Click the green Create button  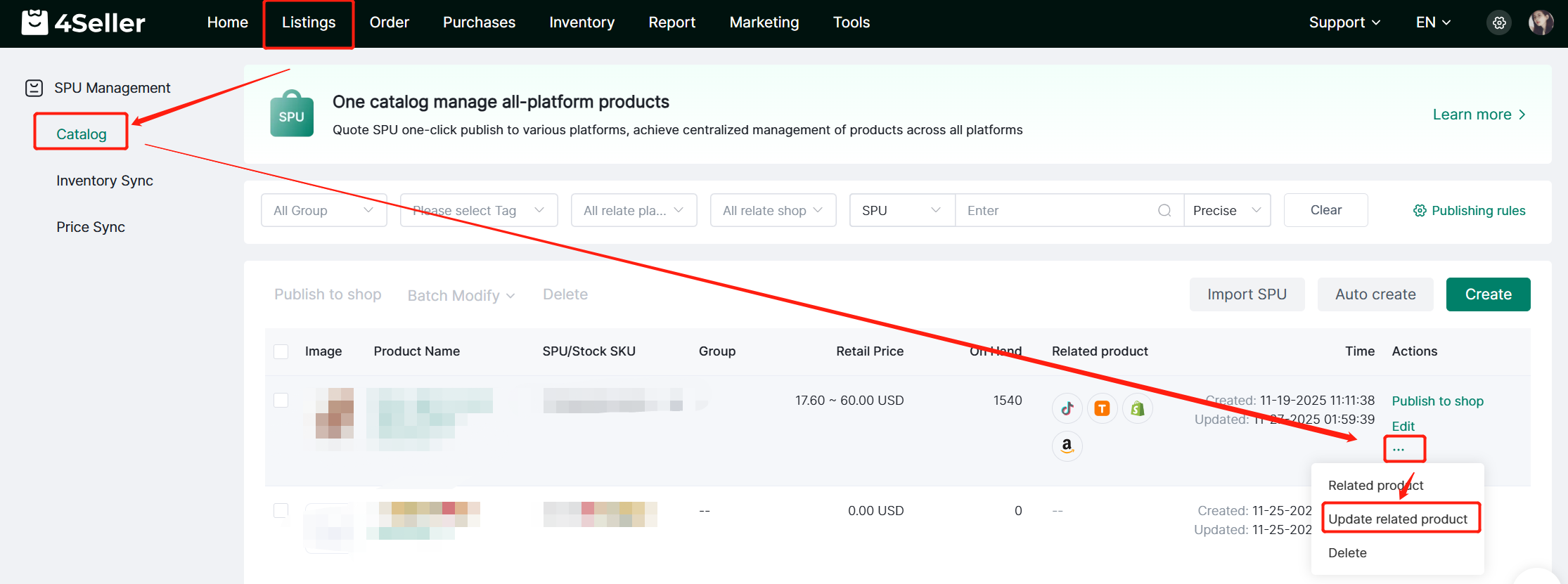coord(1488,294)
